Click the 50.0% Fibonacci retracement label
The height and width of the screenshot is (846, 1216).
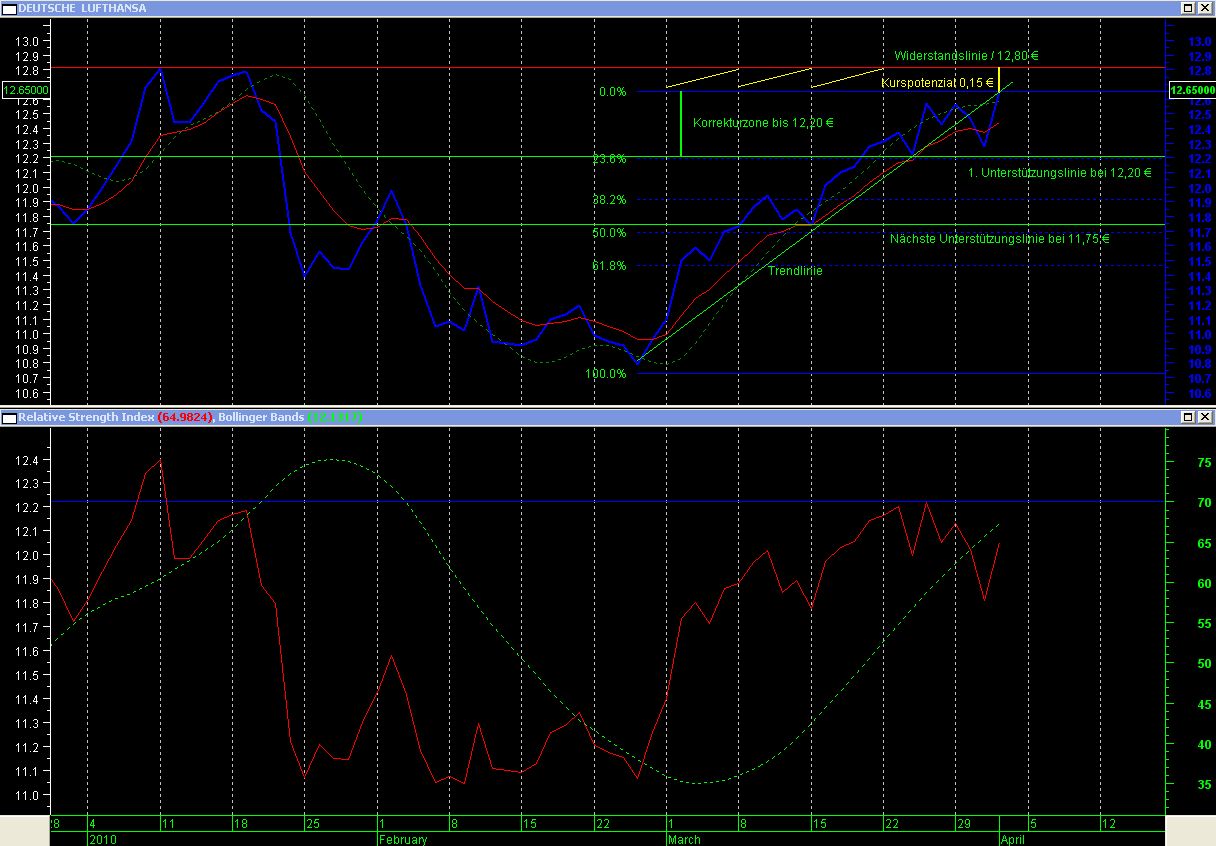[x=609, y=233]
